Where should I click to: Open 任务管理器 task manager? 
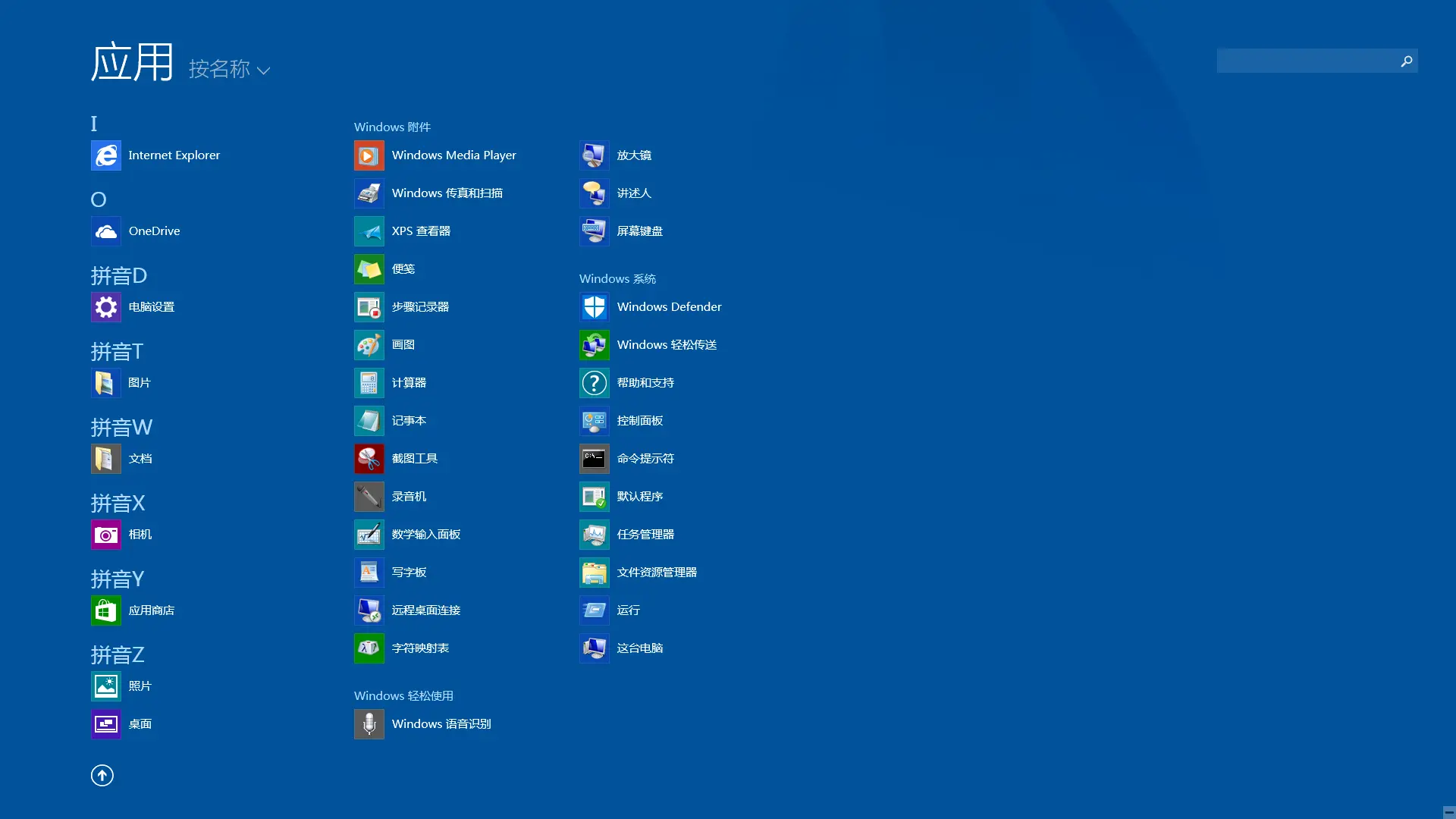(x=645, y=534)
